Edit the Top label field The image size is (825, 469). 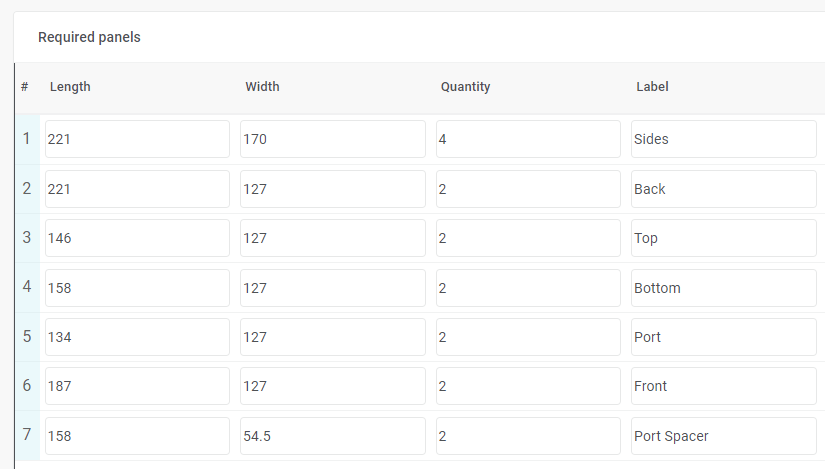[723, 238]
